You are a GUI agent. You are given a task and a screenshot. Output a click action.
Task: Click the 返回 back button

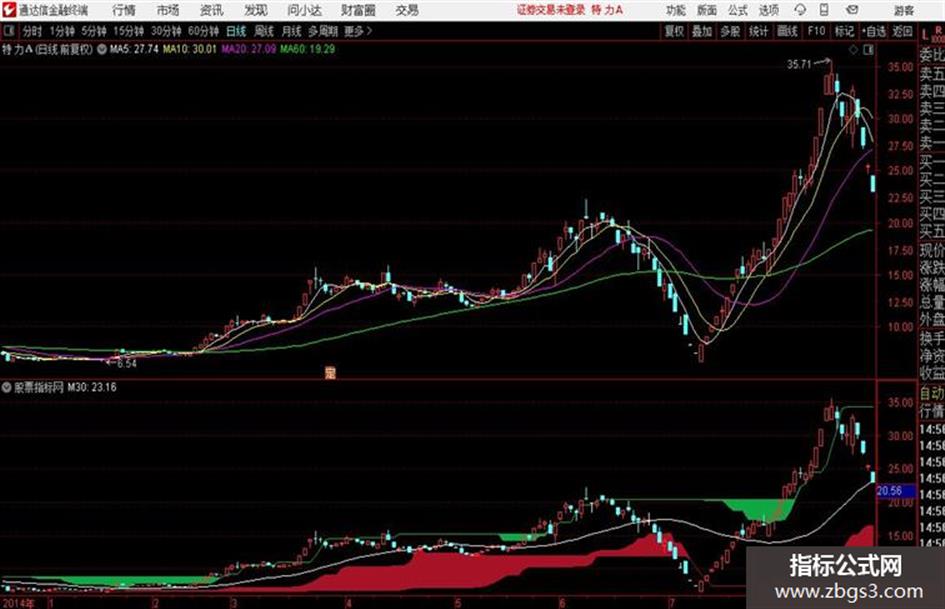pyautogui.click(x=902, y=31)
